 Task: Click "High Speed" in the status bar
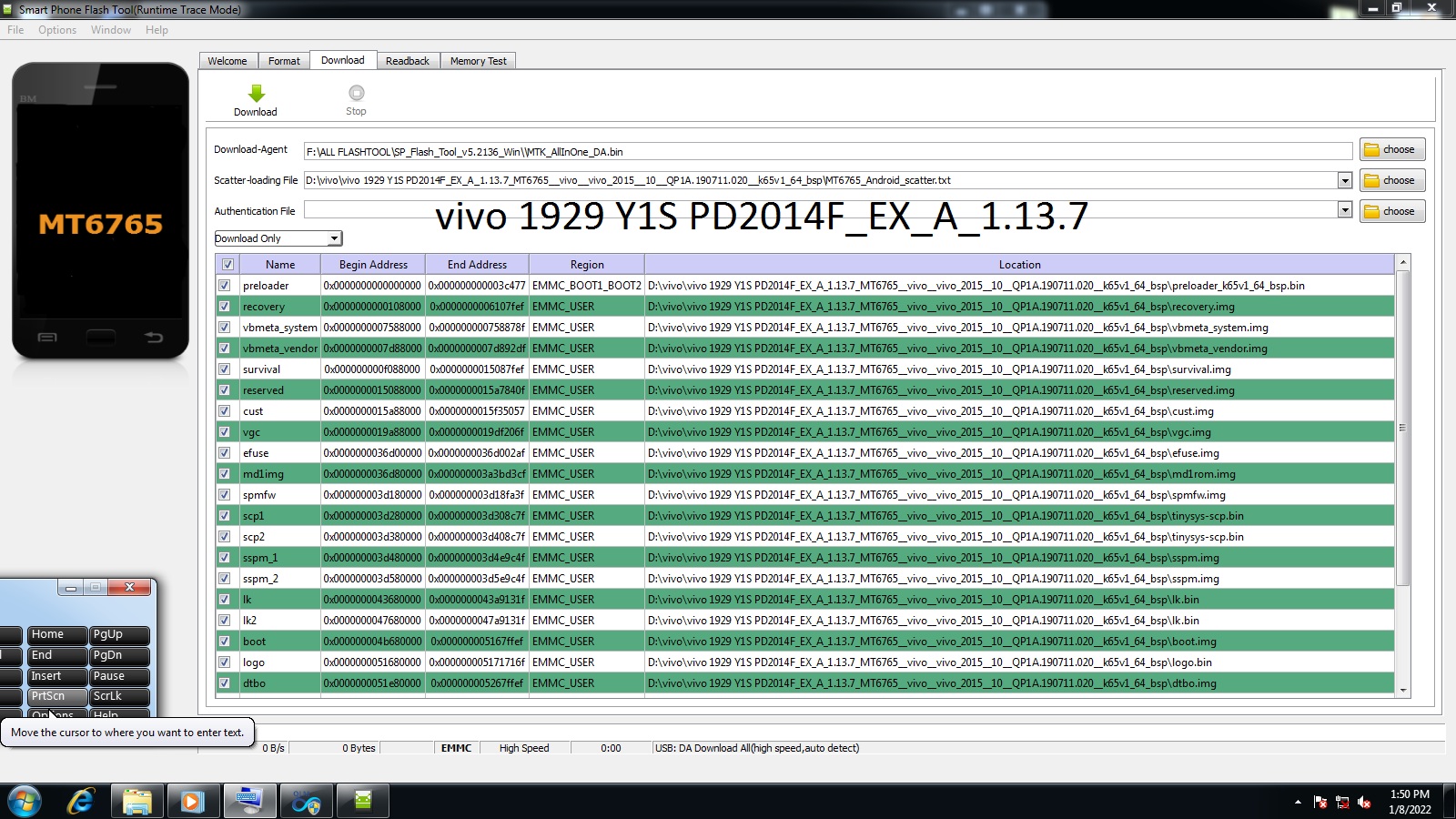click(524, 748)
